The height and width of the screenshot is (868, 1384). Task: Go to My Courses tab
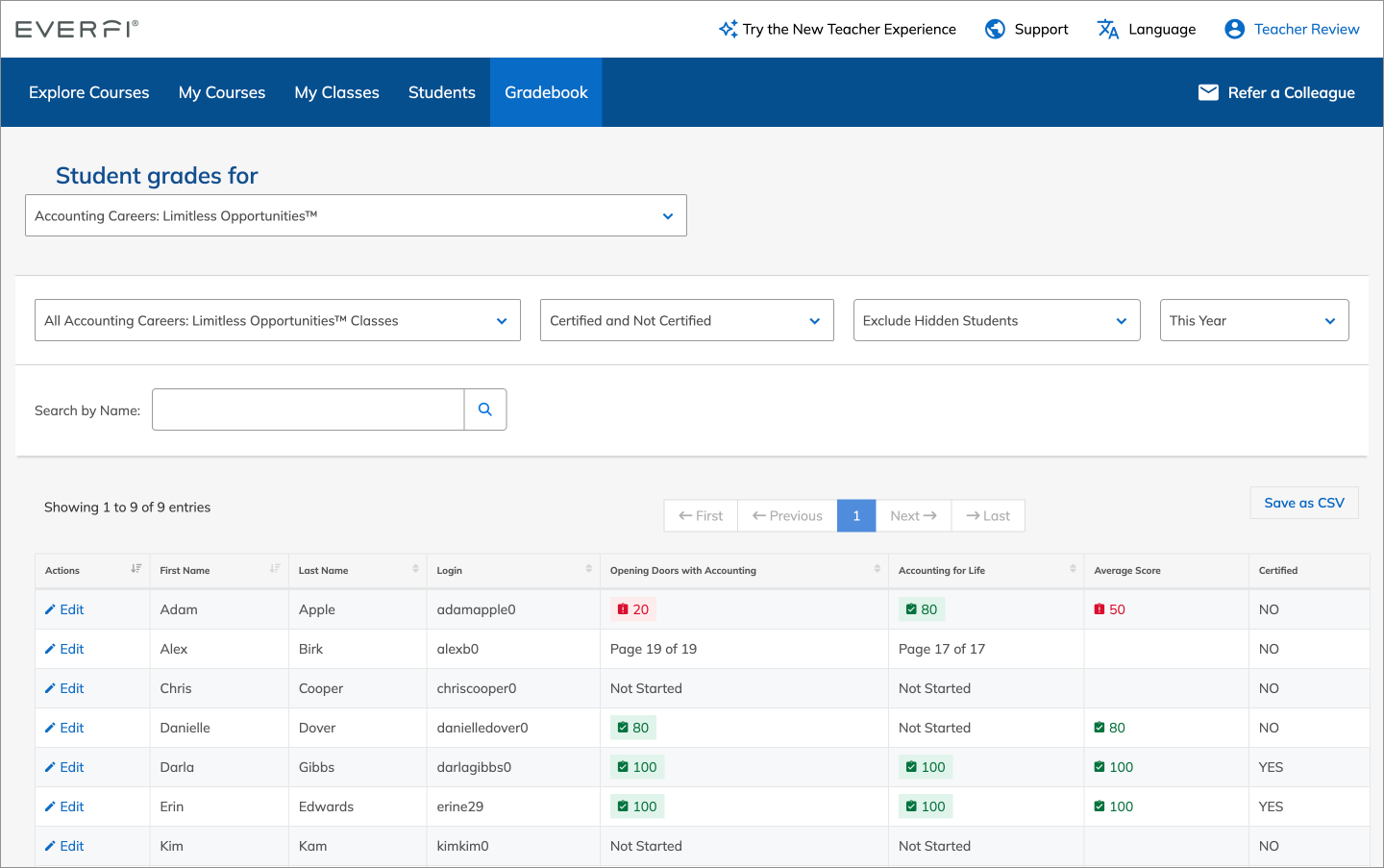tap(222, 92)
